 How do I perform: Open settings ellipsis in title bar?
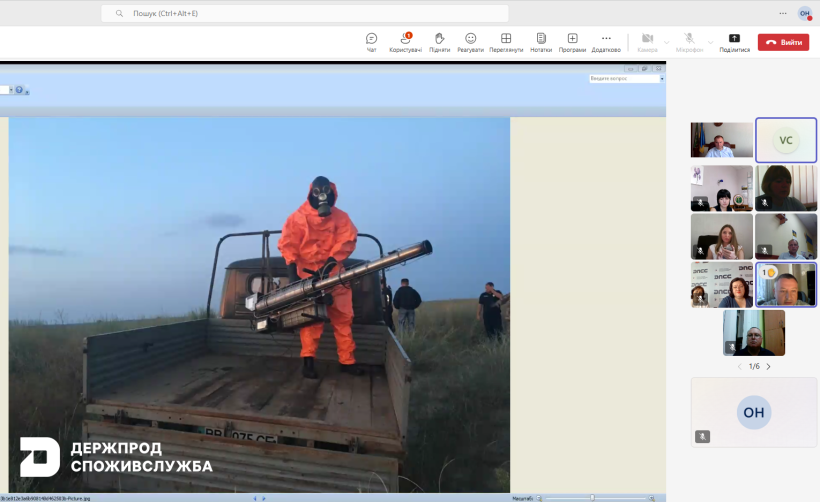(782, 13)
